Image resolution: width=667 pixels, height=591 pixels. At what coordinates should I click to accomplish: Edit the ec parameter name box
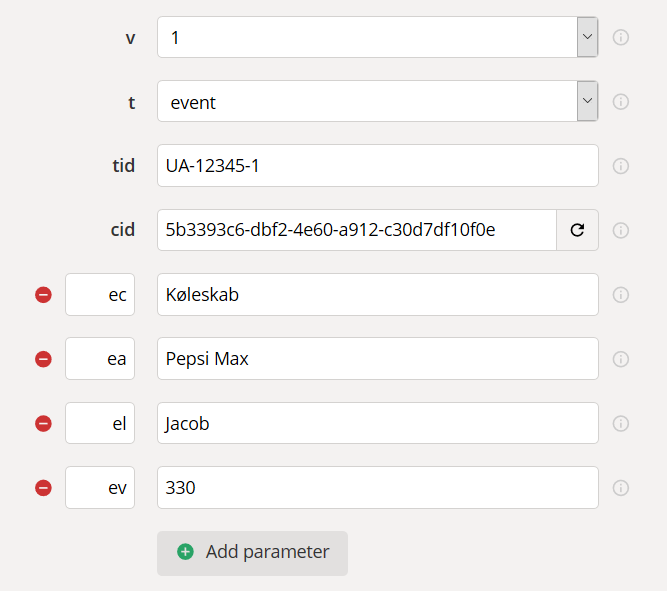pyautogui.click(x=100, y=295)
